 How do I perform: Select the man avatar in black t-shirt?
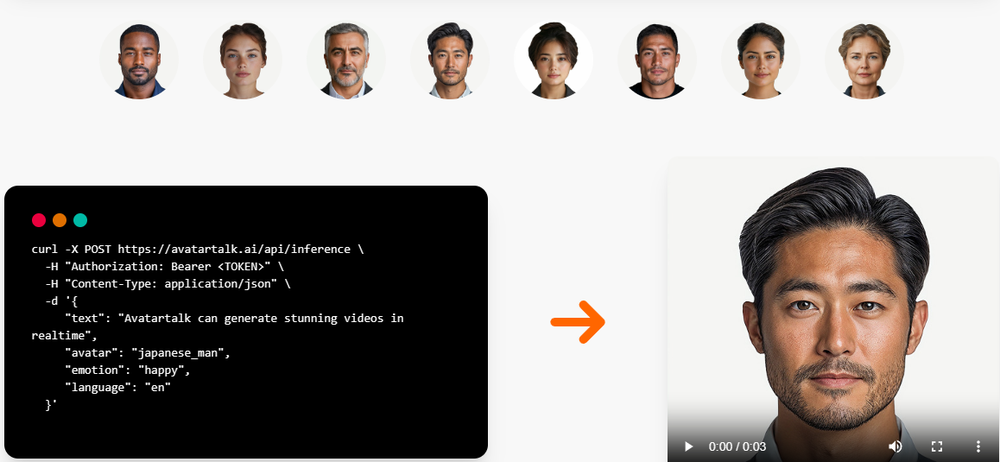(x=657, y=60)
